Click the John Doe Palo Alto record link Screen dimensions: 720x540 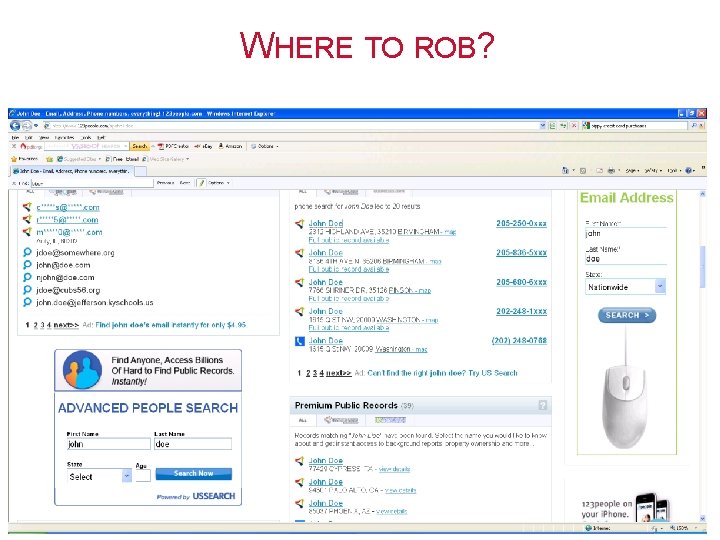(x=326, y=482)
